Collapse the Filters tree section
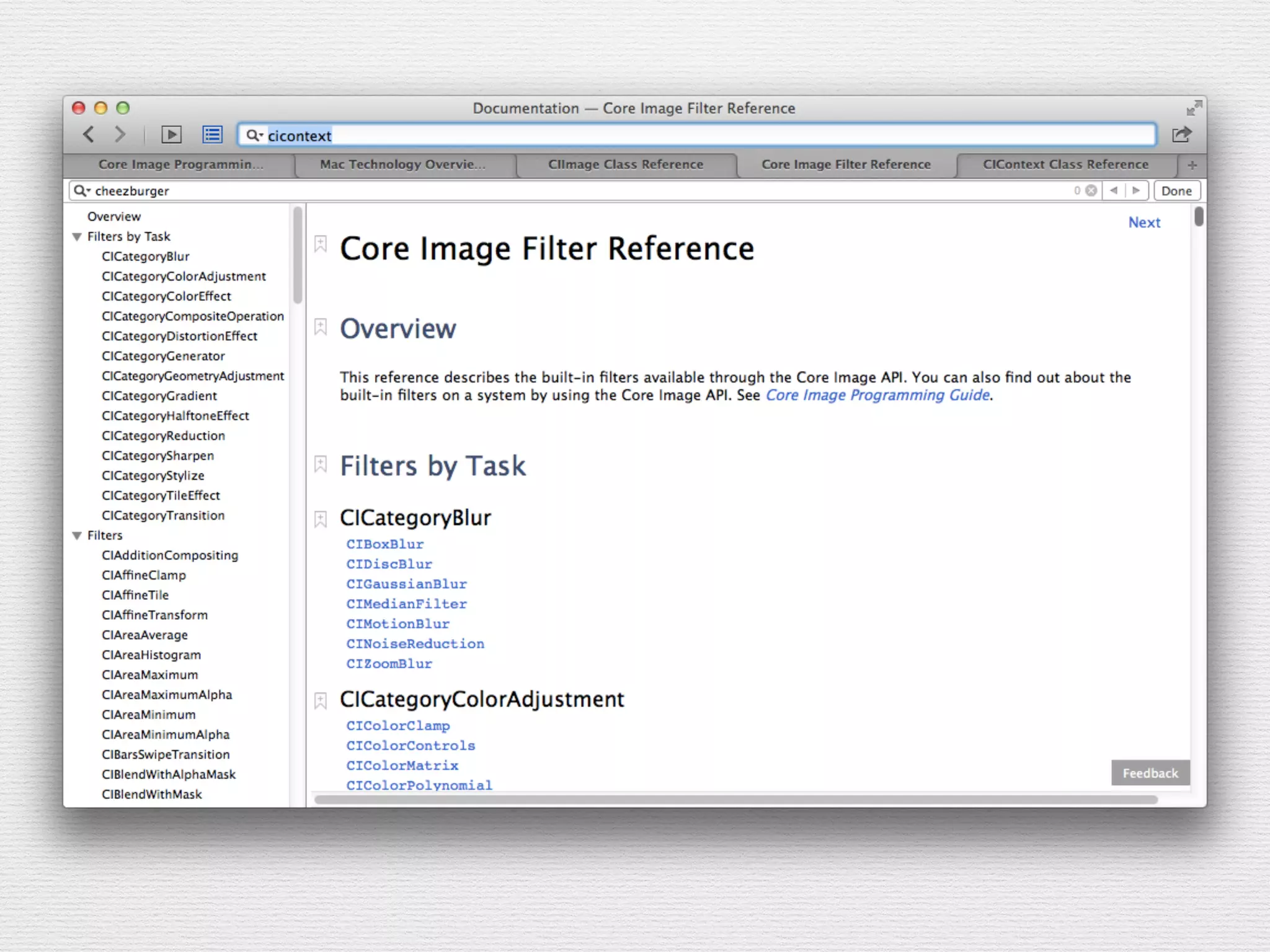This screenshot has width=1270, height=952. click(77, 535)
